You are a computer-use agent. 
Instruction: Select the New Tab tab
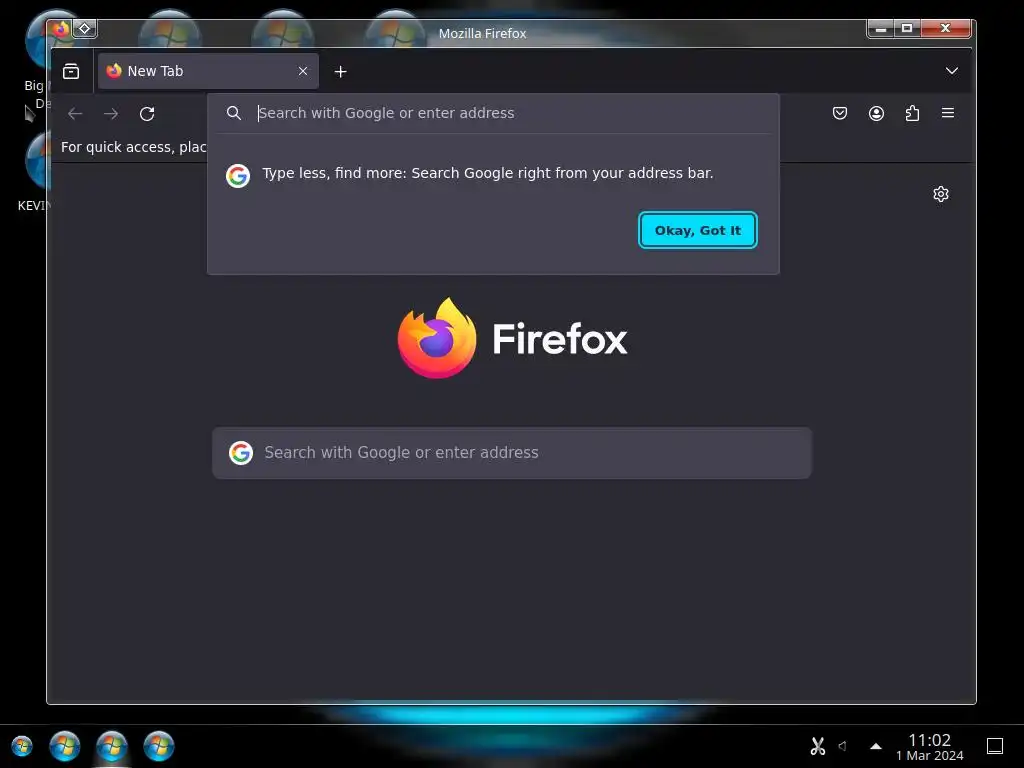(208, 71)
